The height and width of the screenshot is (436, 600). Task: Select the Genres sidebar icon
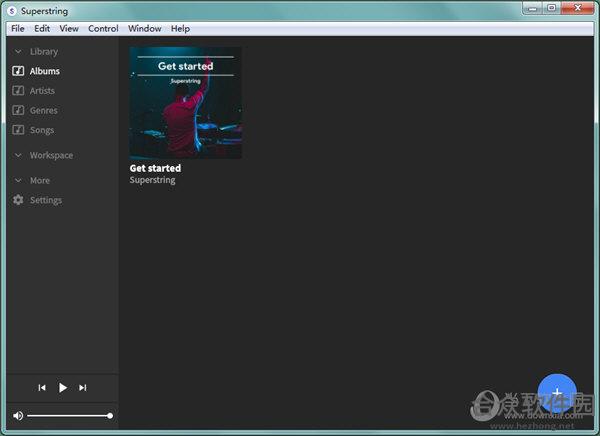point(18,110)
